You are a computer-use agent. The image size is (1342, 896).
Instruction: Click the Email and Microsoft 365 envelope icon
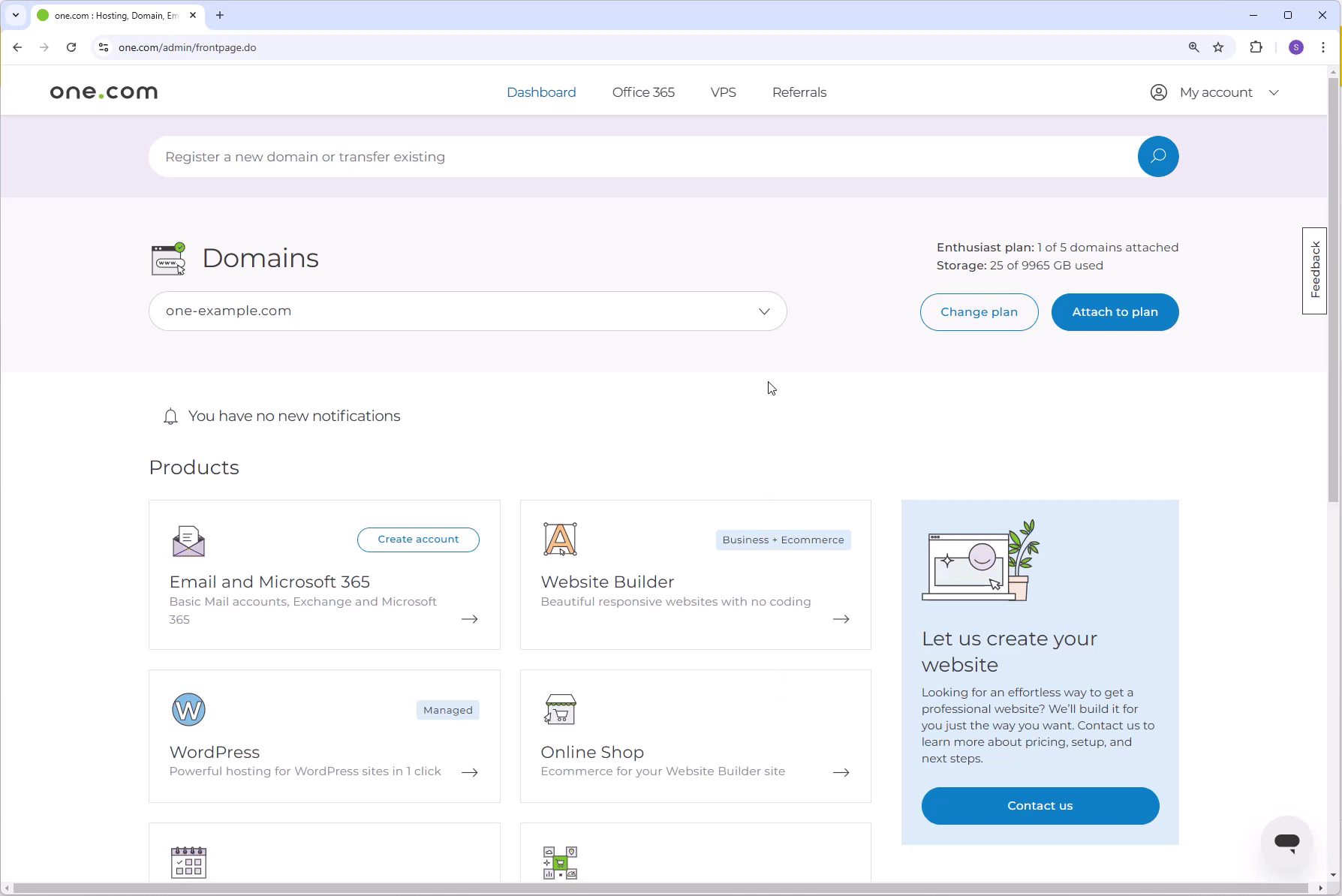pos(188,540)
